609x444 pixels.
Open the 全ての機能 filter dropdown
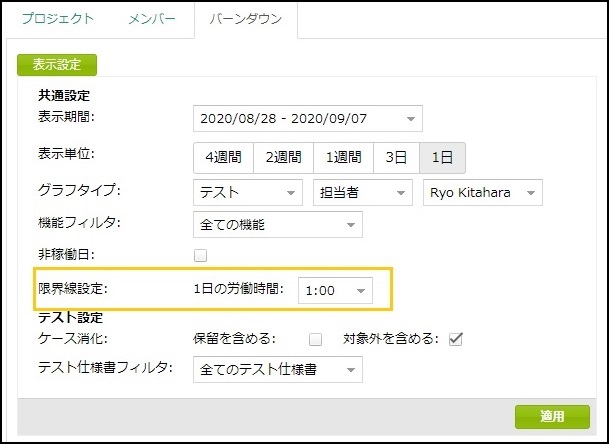point(278,225)
